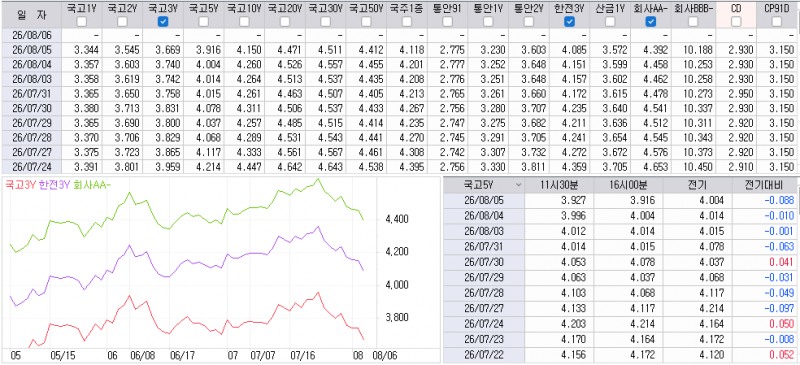Enable the 통안1Y checkbox
The image size is (800, 365).
[x=488, y=21]
